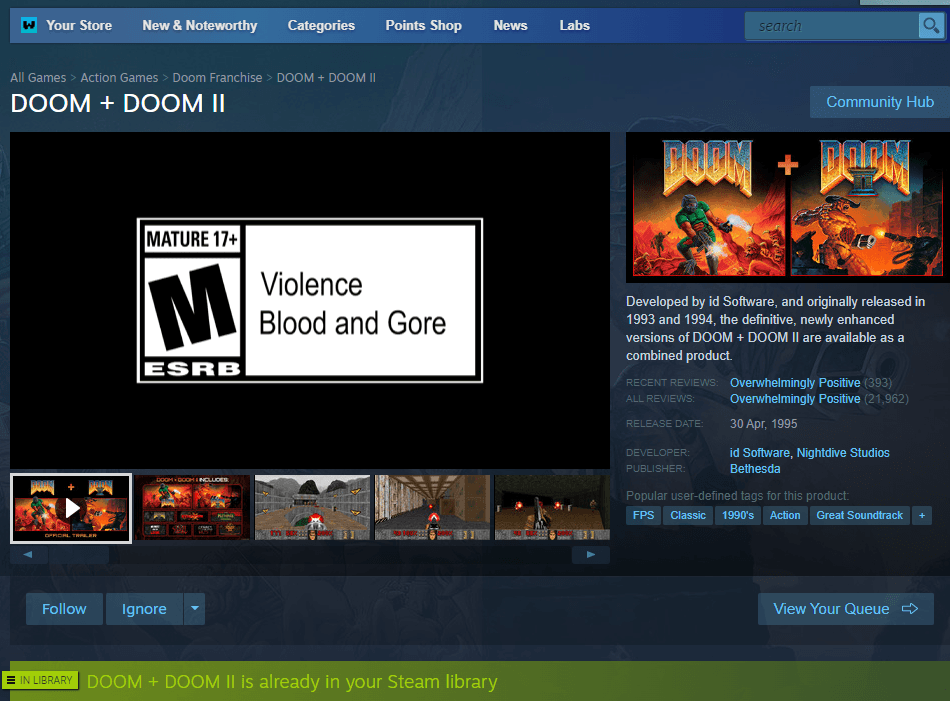Screen dimensions: 950x701
Task: Open Categories menu
Action: [321, 25]
